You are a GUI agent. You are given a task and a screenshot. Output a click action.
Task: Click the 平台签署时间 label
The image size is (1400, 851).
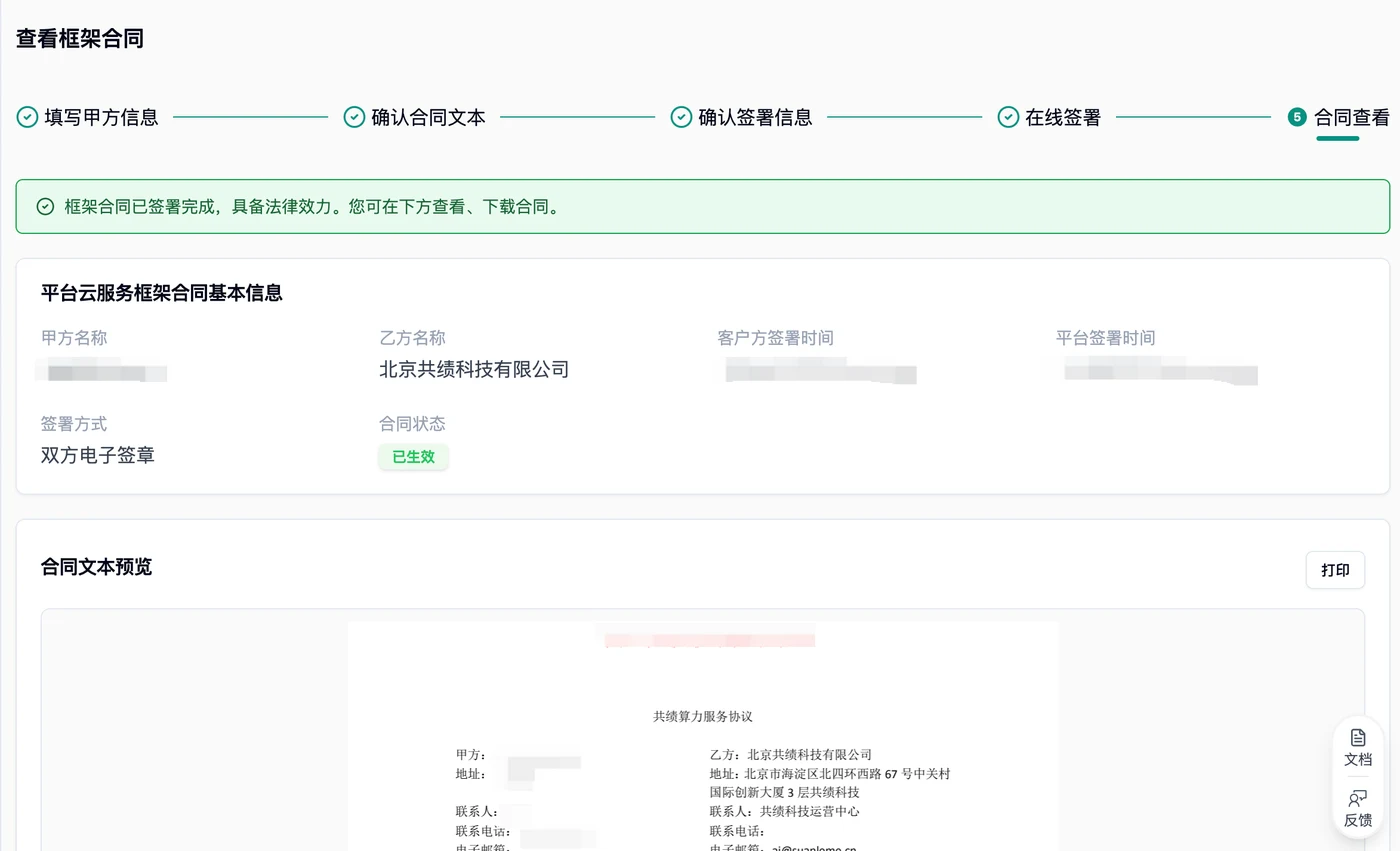[x=1105, y=338]
